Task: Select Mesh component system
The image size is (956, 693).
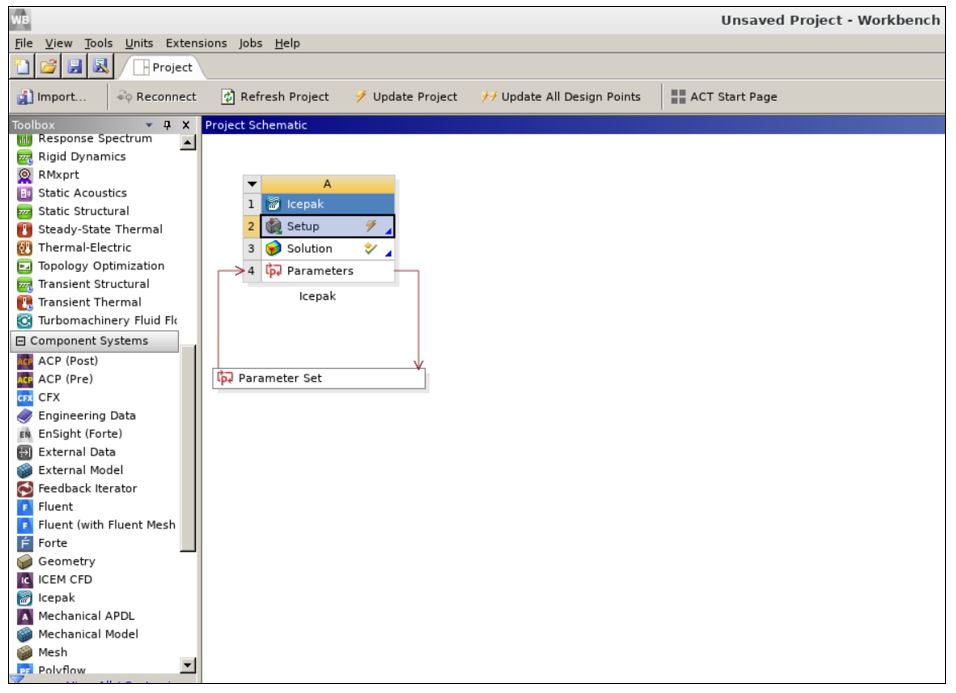Action: [52, 653]
